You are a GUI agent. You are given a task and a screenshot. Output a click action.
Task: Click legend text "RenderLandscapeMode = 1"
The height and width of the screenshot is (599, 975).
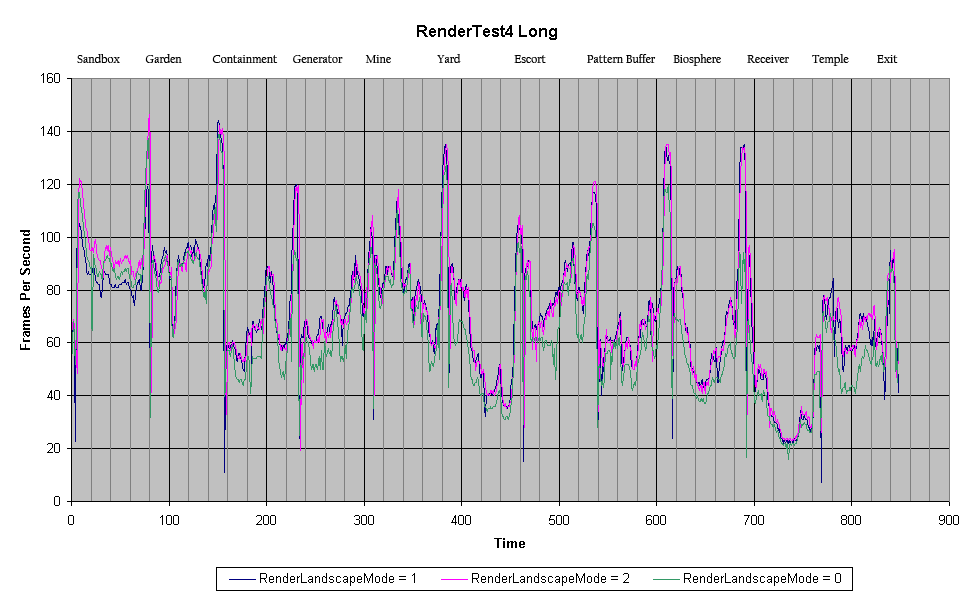[338, 579]
